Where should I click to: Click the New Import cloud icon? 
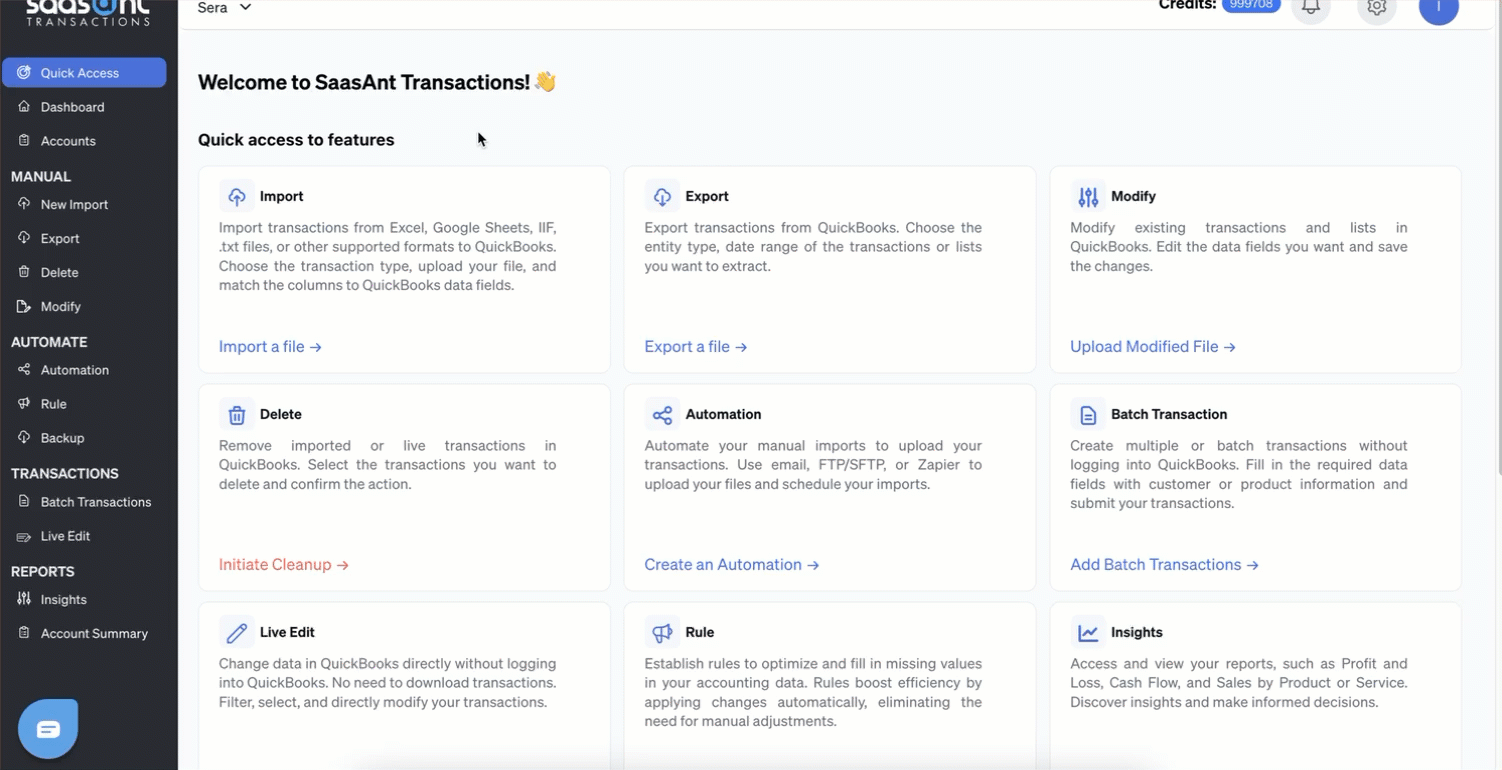[24, 204]
